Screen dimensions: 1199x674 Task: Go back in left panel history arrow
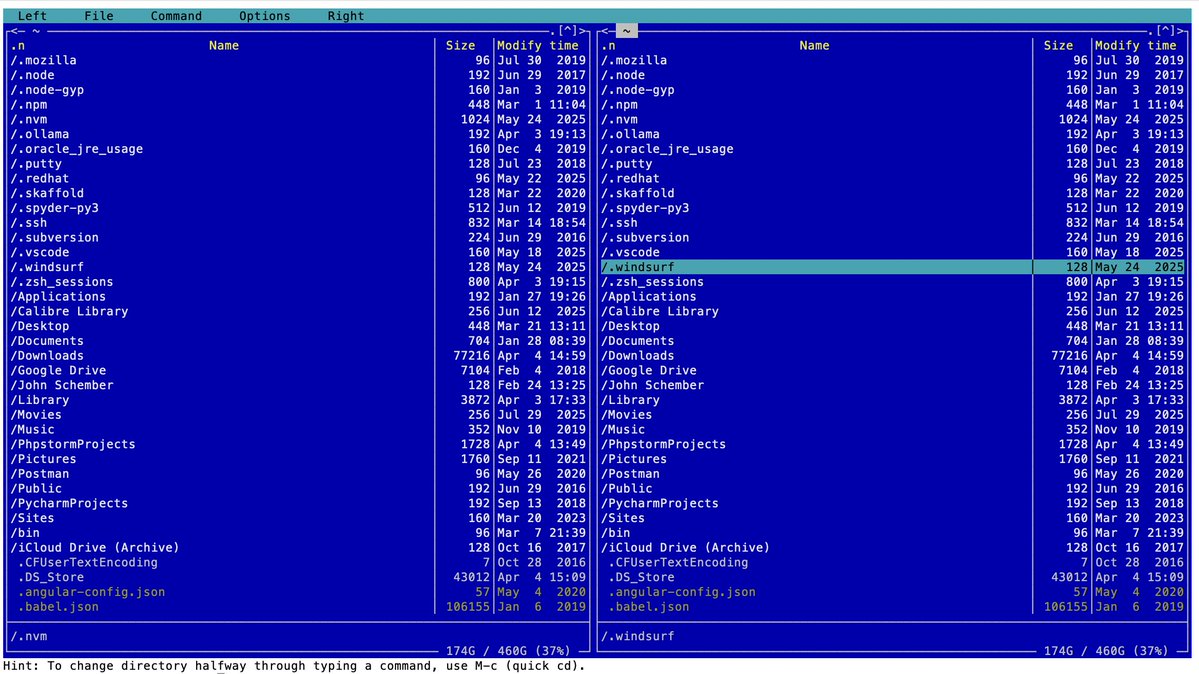tap(17, 31)
